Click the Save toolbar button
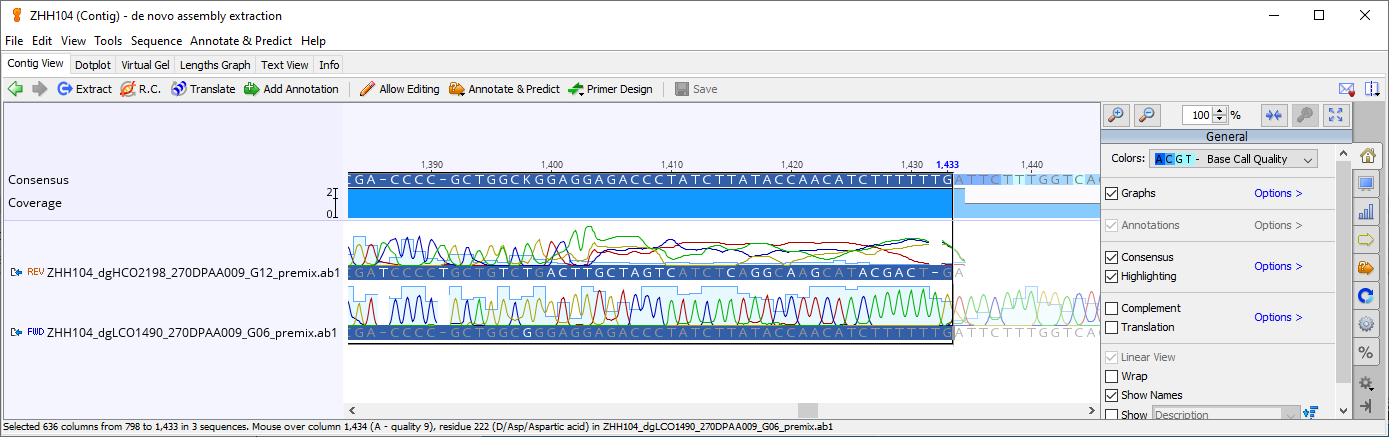Viewport: 1389px width, 437px height. click(696, 89)
